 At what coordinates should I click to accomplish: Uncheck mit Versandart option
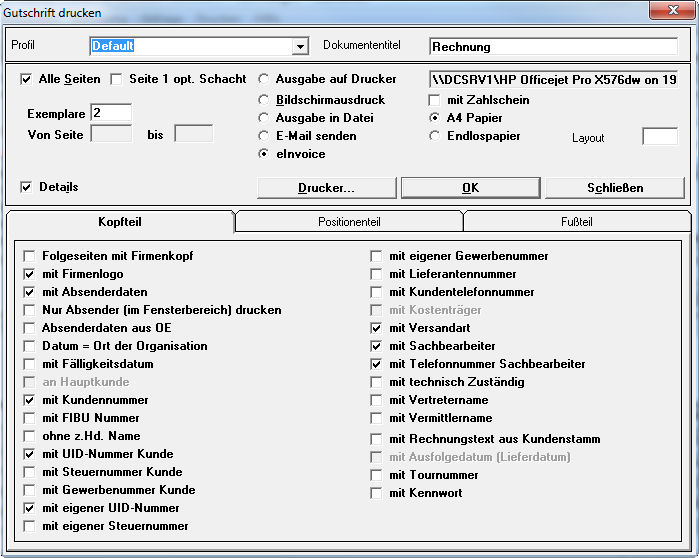pyautogui.click(x=376, y=328)
